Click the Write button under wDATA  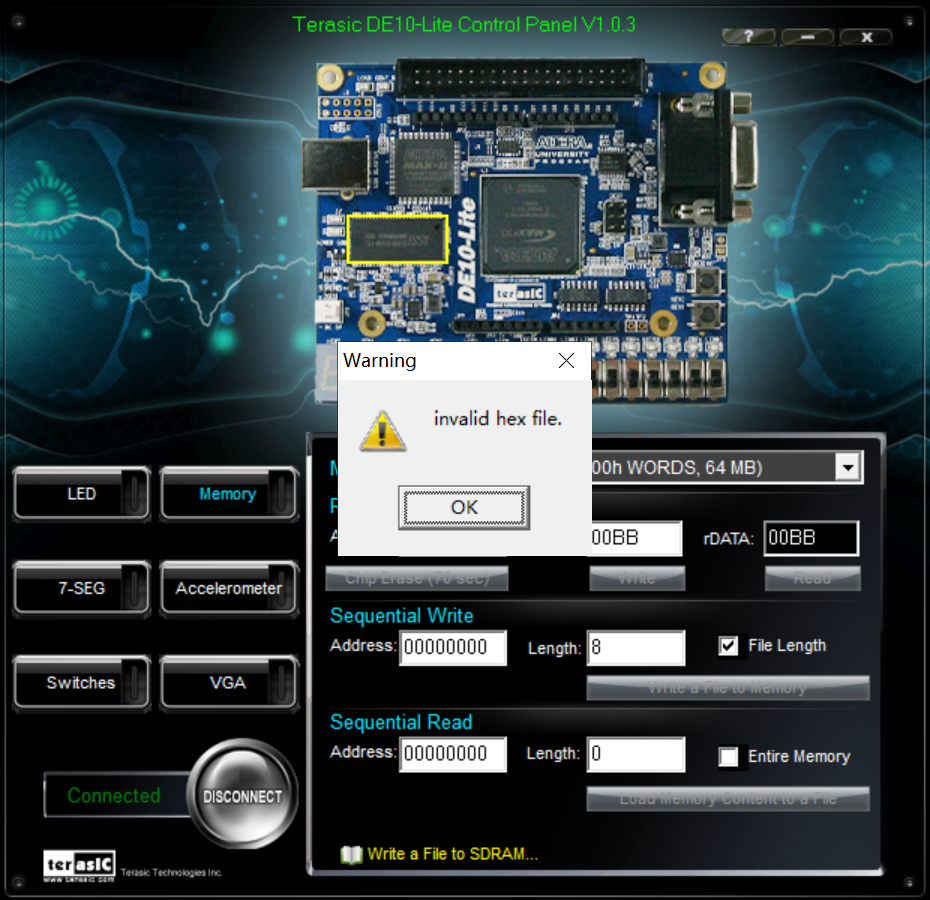[x=637, y=578]
